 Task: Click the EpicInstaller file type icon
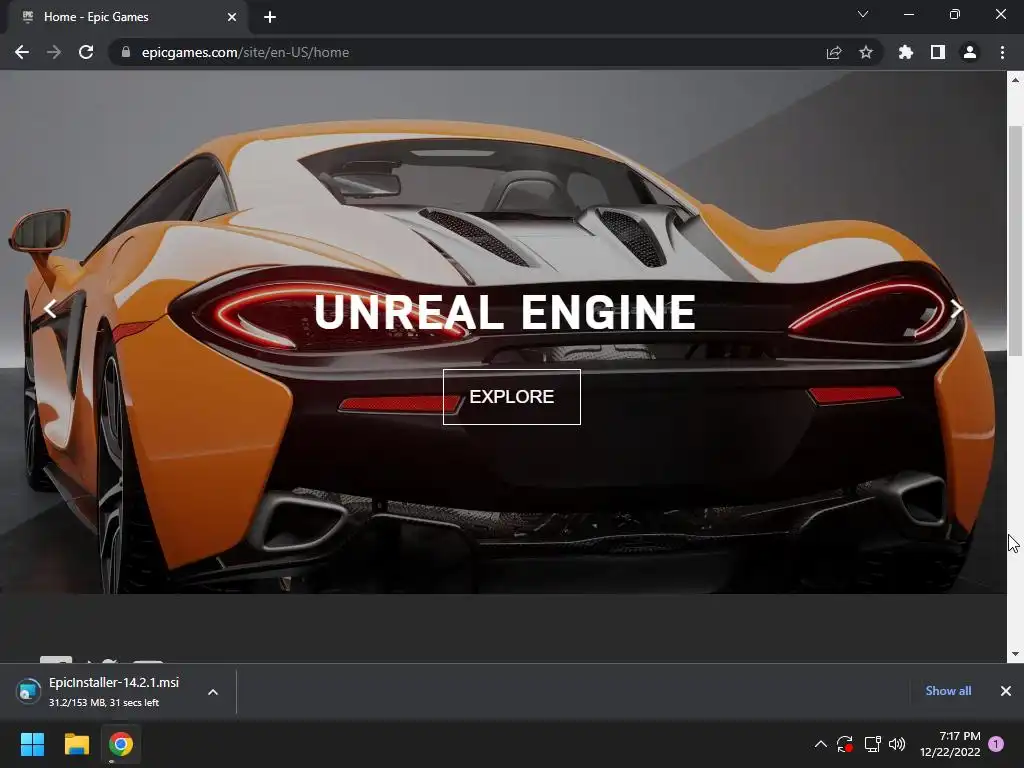point(28,692)
